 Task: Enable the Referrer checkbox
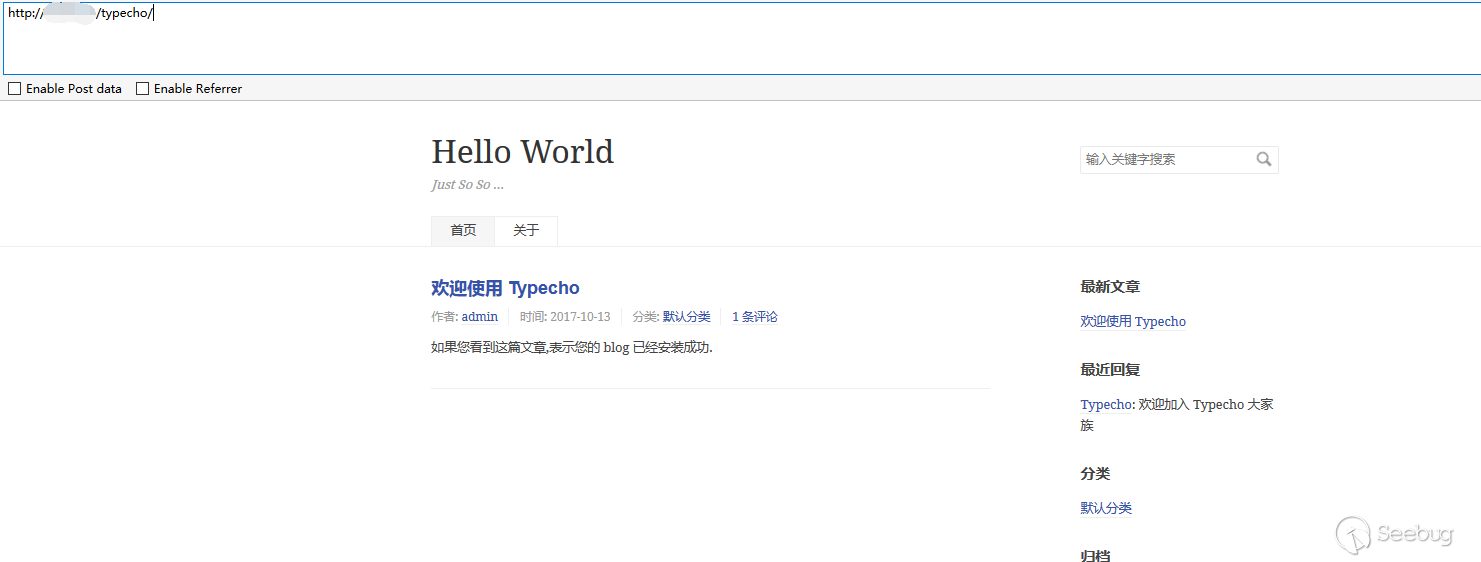coord(142,89)
